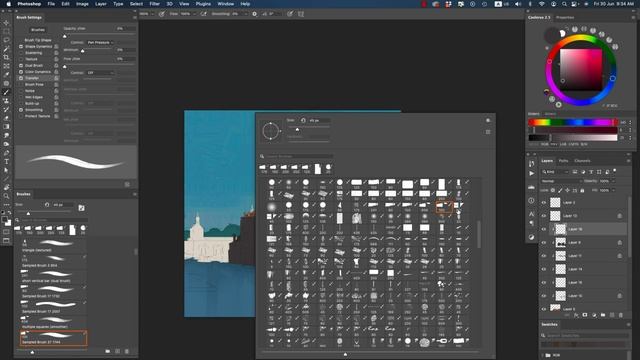Viewport: 640px width, 360px height.
Task: Open the brush smoothing options gear in options bar
Action: tap(254, 14)
